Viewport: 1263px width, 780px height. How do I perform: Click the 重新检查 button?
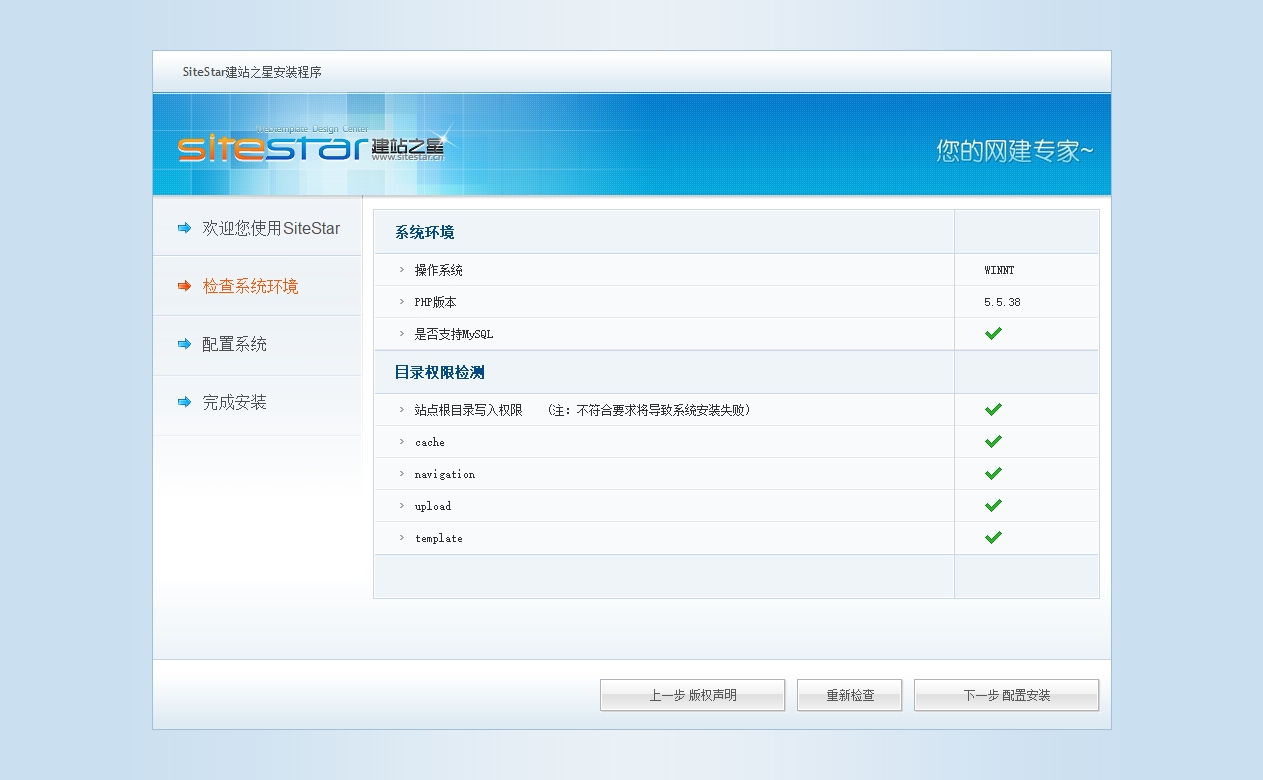coord(849,695)
